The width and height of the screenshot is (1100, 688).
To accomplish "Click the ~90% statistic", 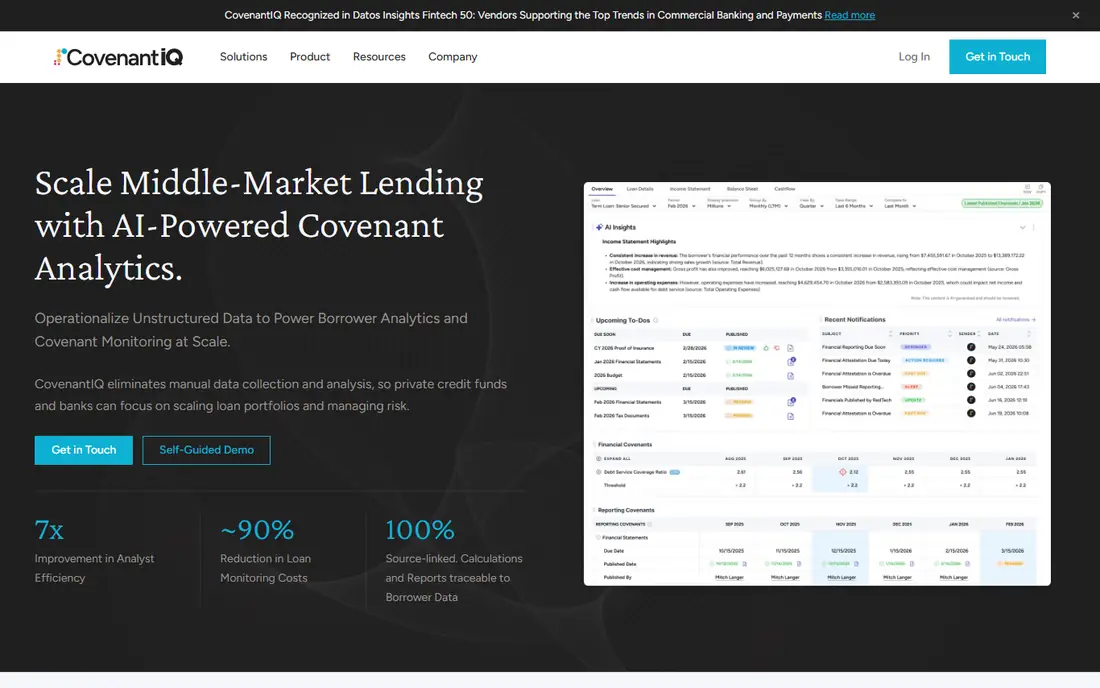I will pyautogui.click(x=257, y=530).
